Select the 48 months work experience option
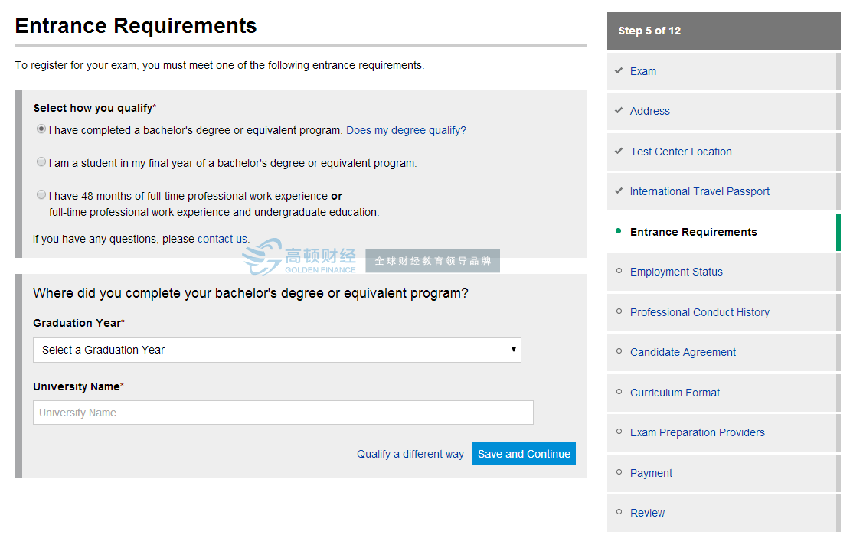850x548 pixels. (x=41, y=195)
